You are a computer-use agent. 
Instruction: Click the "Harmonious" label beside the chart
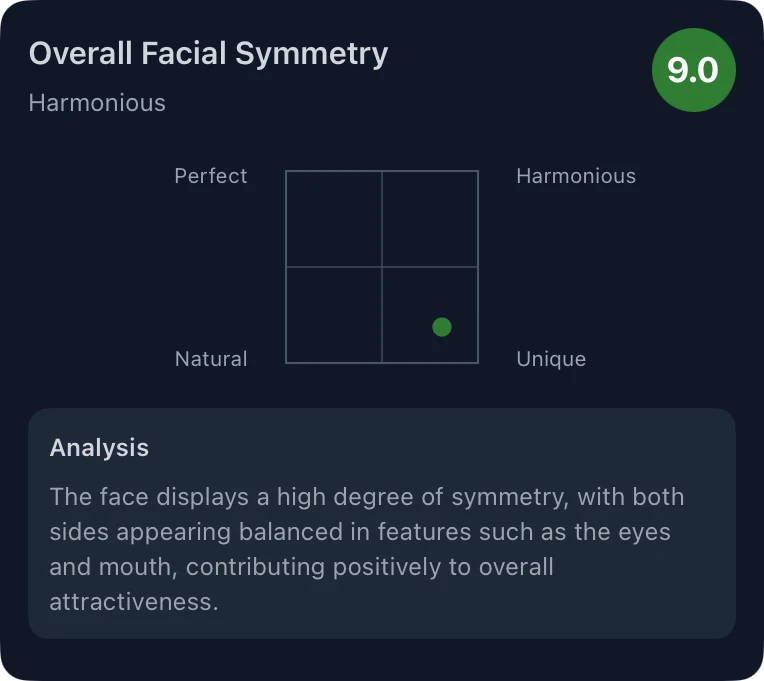point(576,176)
